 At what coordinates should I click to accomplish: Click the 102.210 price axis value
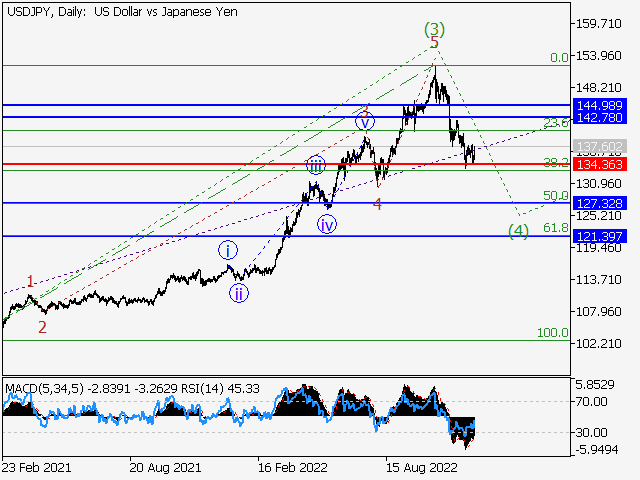(598, 343)
